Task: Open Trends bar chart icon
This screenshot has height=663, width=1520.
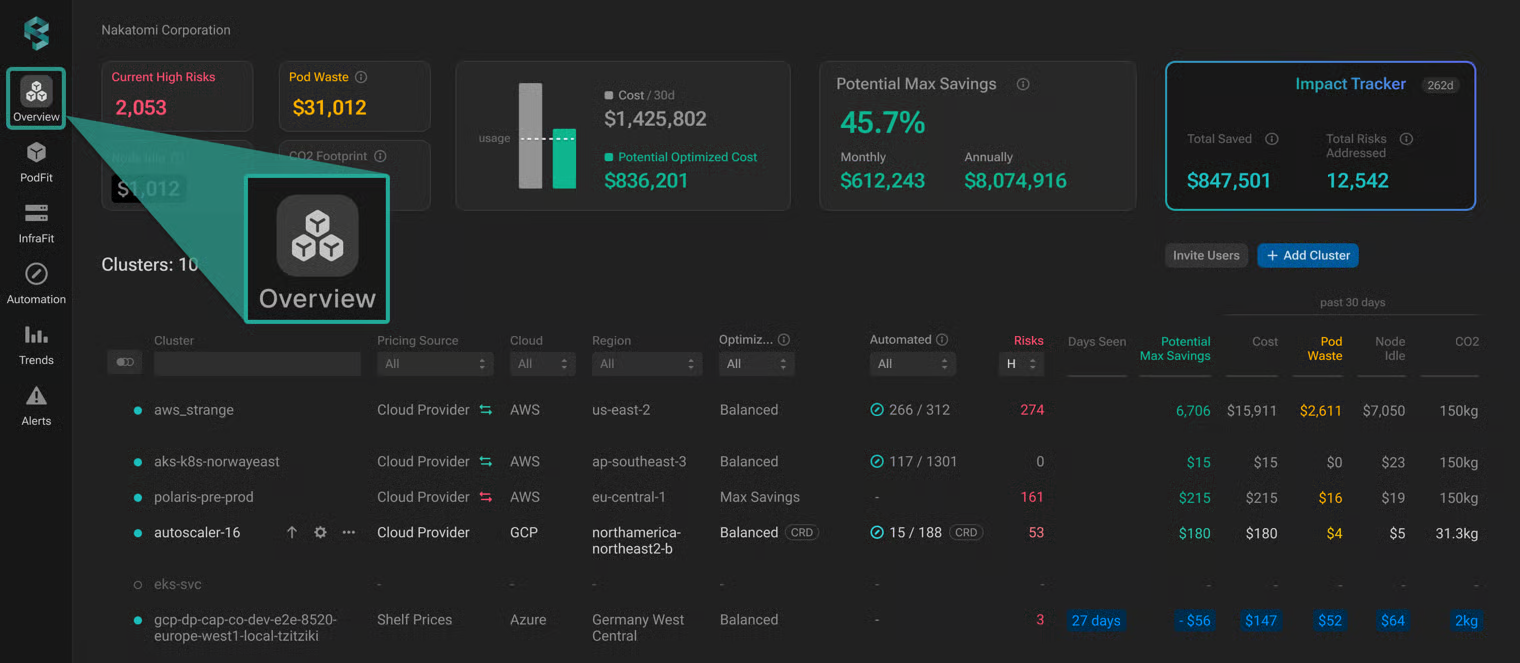Action: tap(36, 335)
